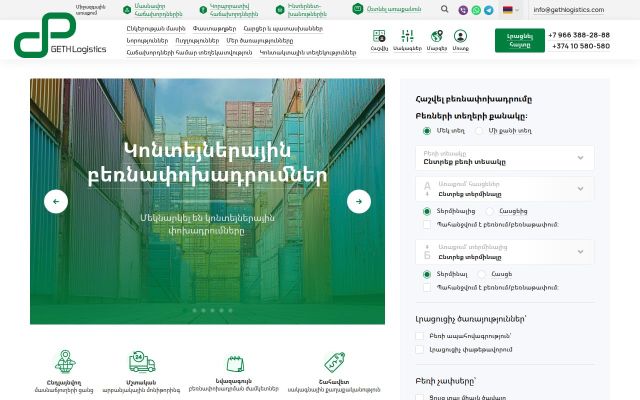
Task: Open Ուղղություններ (Directions) menu item
Action: [x=198, y=41]
